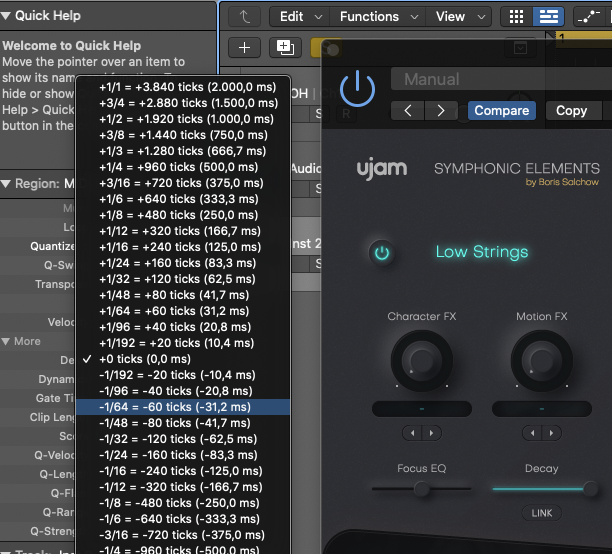Choose -1/32 = -120 ticks delay

point(183,439)
